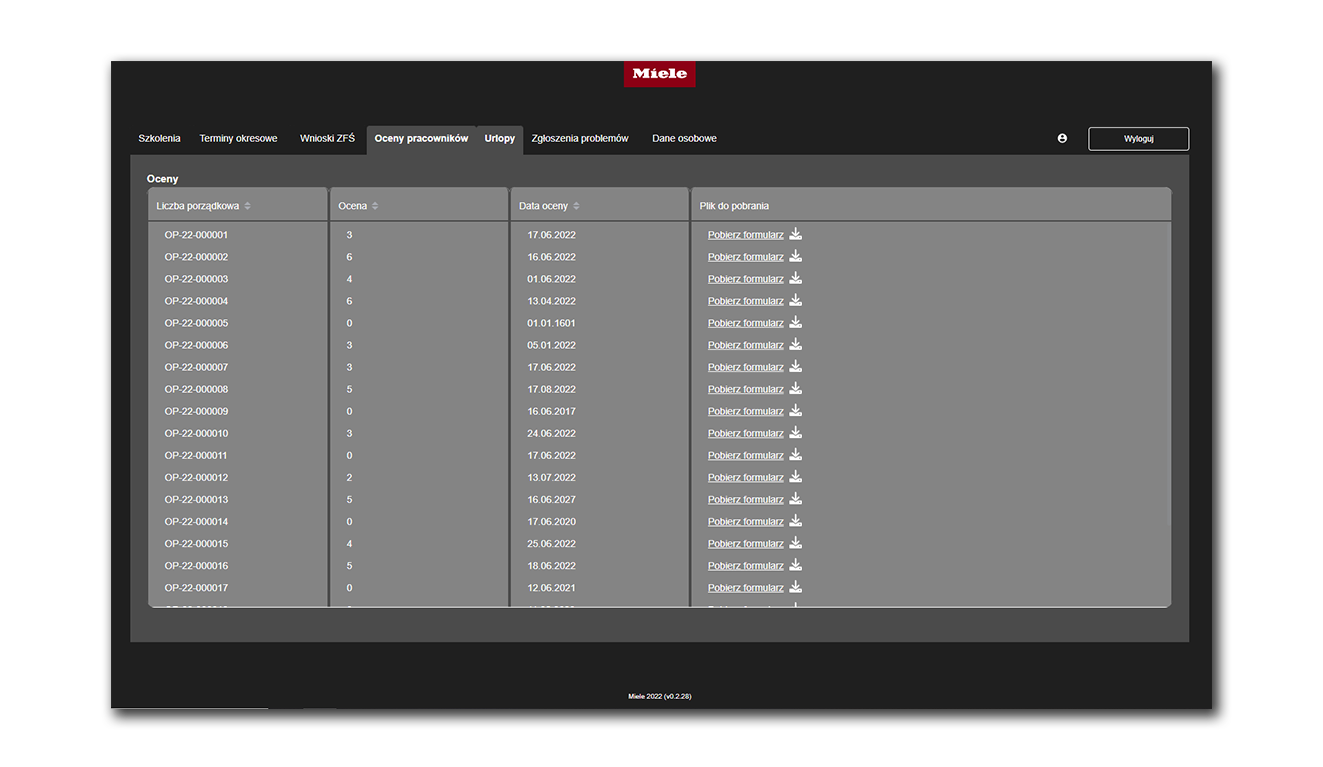The width and height of the screenshot is (1323, 767).
Task: Open the Wnioski ZFŚ tab
Action: pos(327,138)
